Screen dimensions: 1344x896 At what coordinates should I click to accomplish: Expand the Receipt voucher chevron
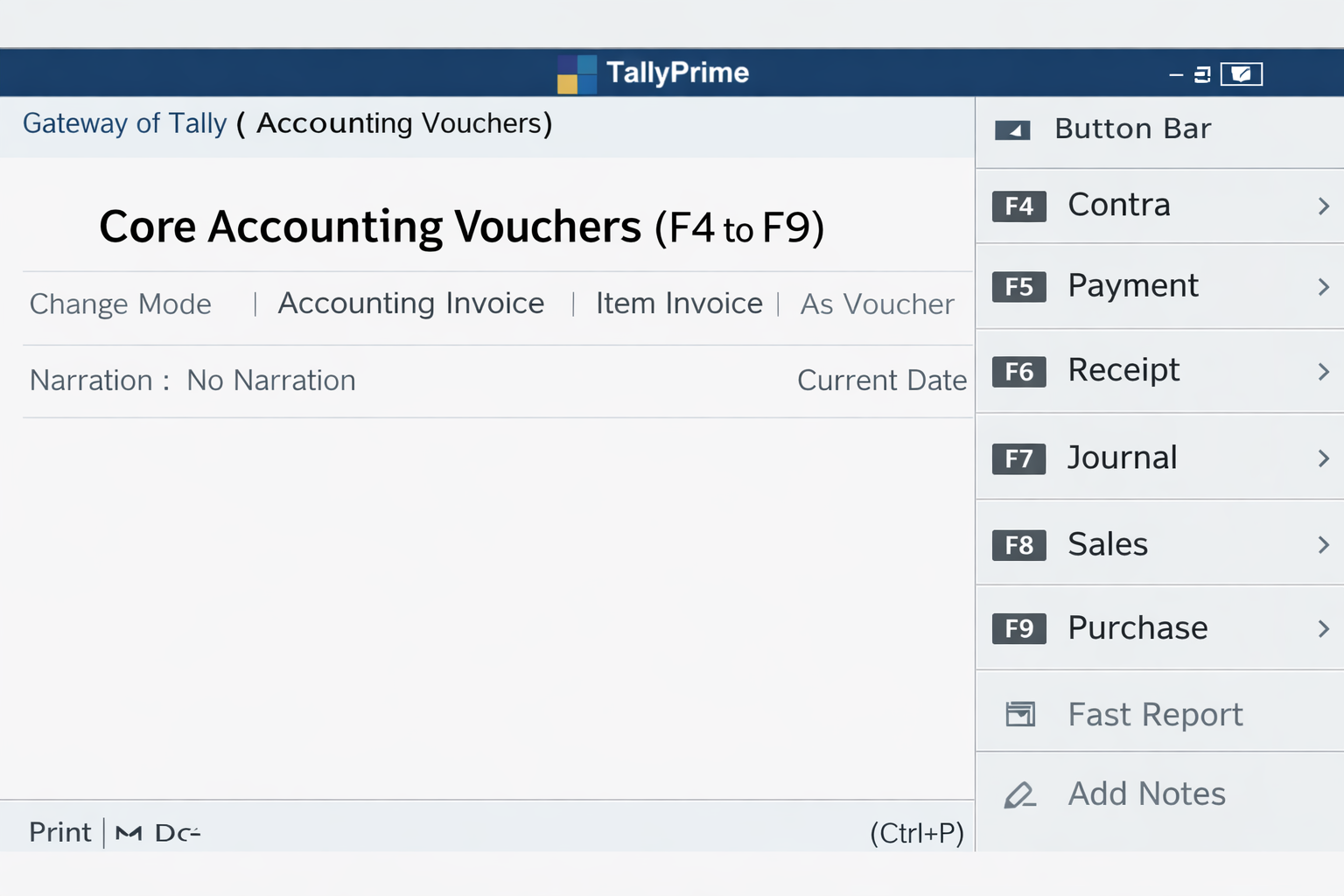click(x=1322, y=371)
